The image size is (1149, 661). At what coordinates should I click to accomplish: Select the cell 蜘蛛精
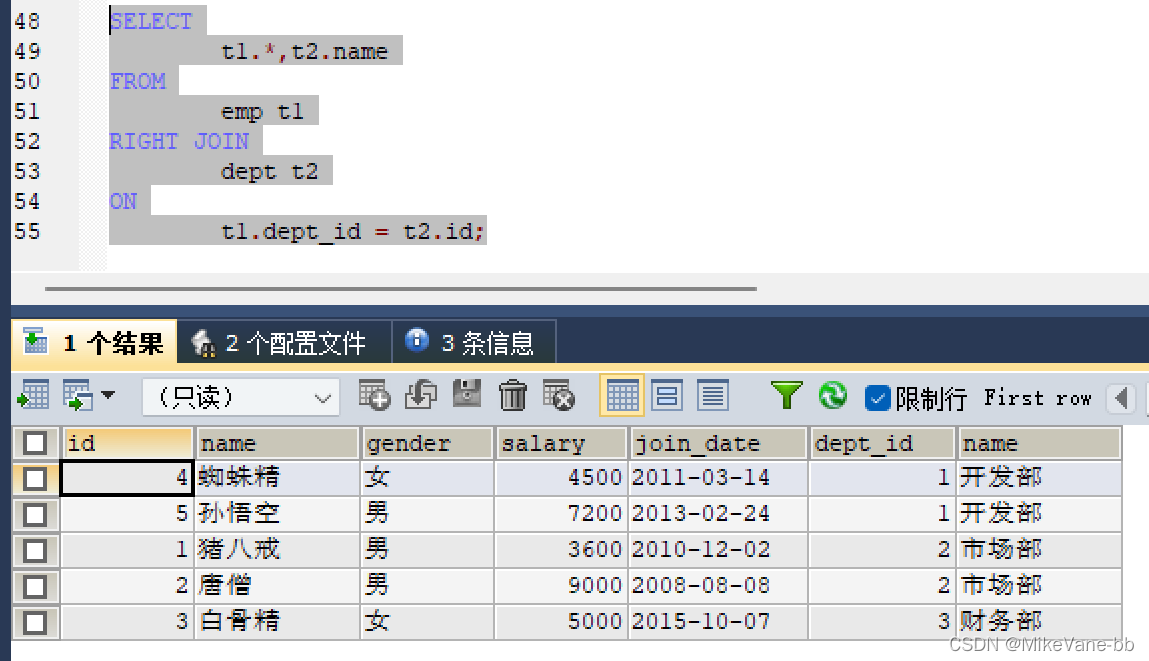278,478
